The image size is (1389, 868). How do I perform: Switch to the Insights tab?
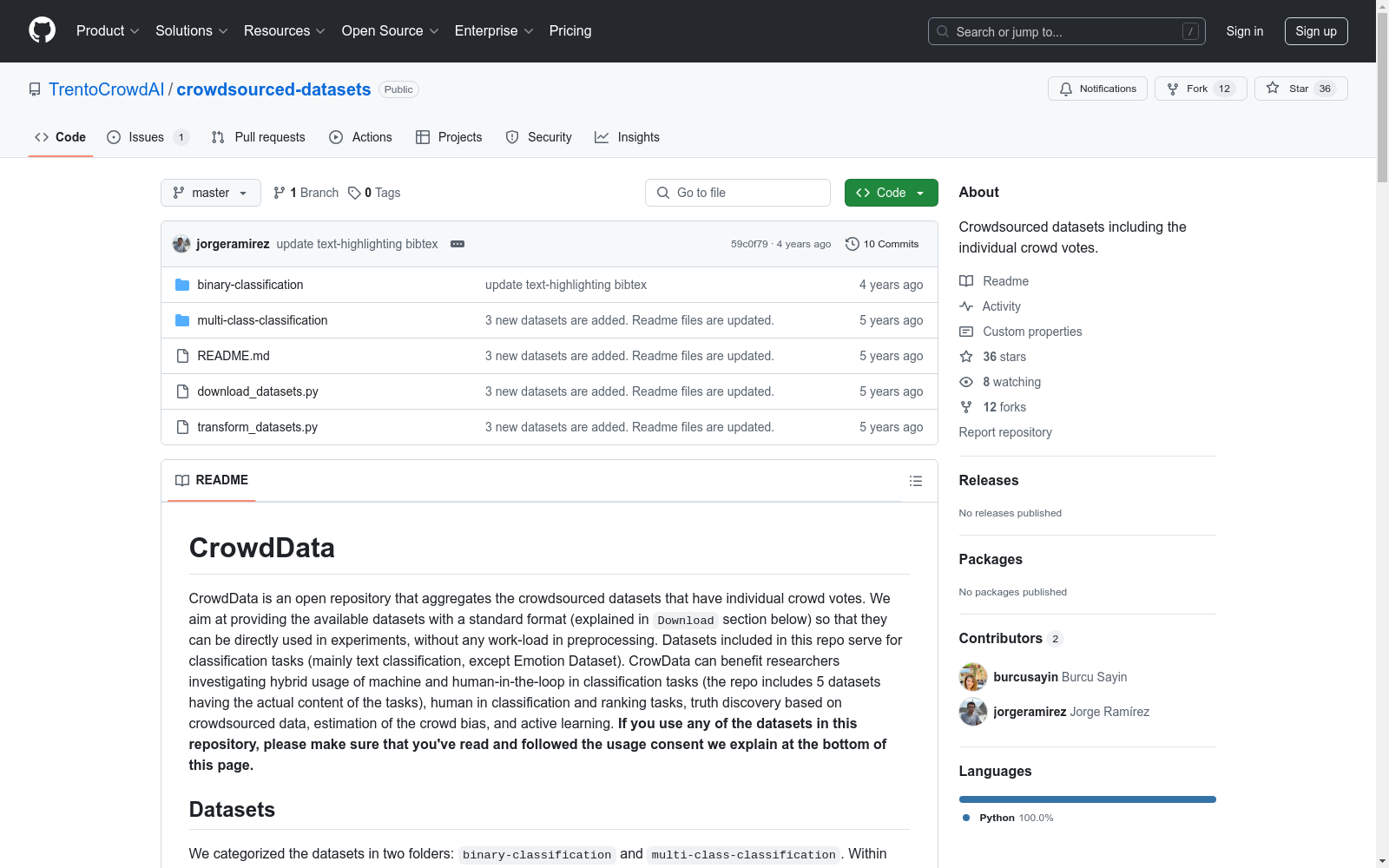pos(627,137)
